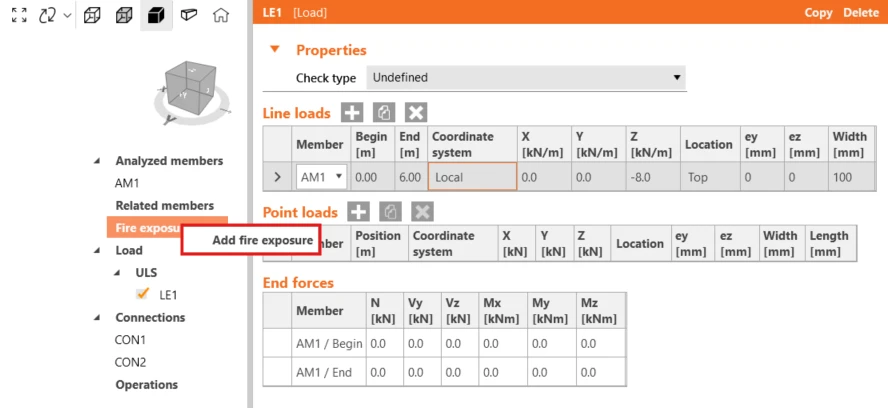Image resolution: width=888 pixels, height=408 pixels.
Task: Delete line load with X icon
Action: (x=416, y=113)
